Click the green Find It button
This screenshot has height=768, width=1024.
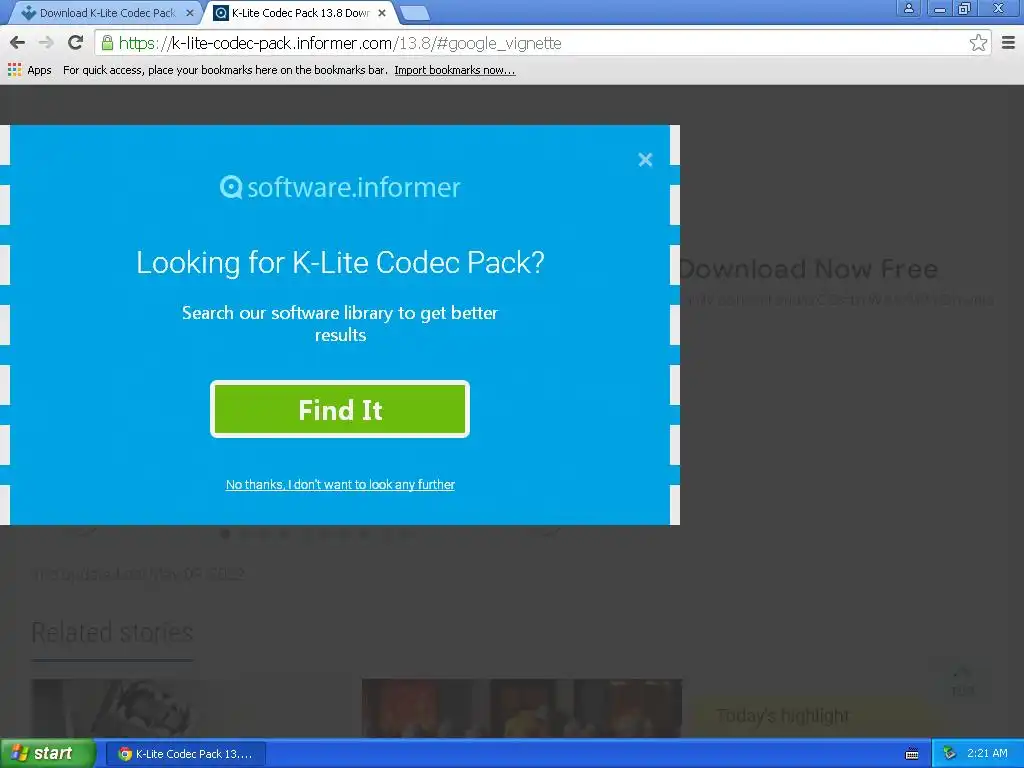pyautogui.click(x=340, y=409)
